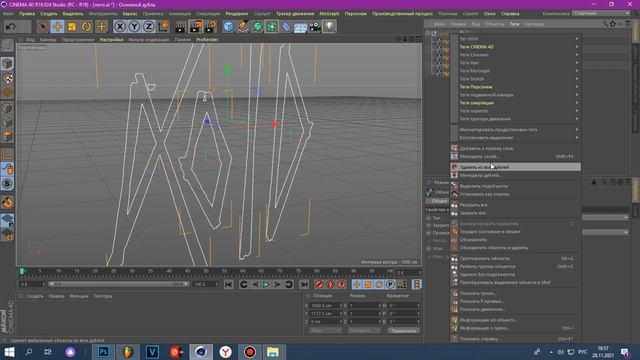The image size is (640, 360).
Task: Toggle the coordinate system icon
Action: click(163, 27)
